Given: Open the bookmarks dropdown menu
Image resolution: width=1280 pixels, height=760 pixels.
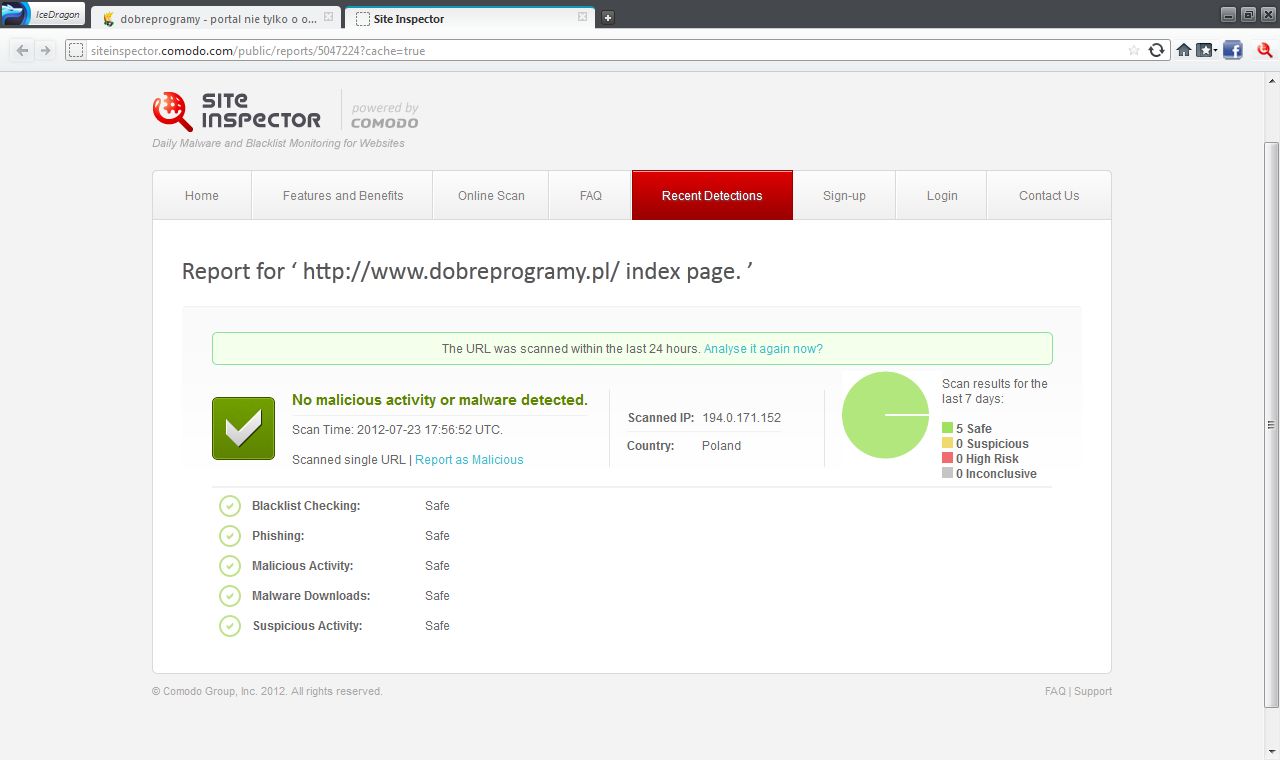Looking at the screenshot, I should click(1207, 50).
